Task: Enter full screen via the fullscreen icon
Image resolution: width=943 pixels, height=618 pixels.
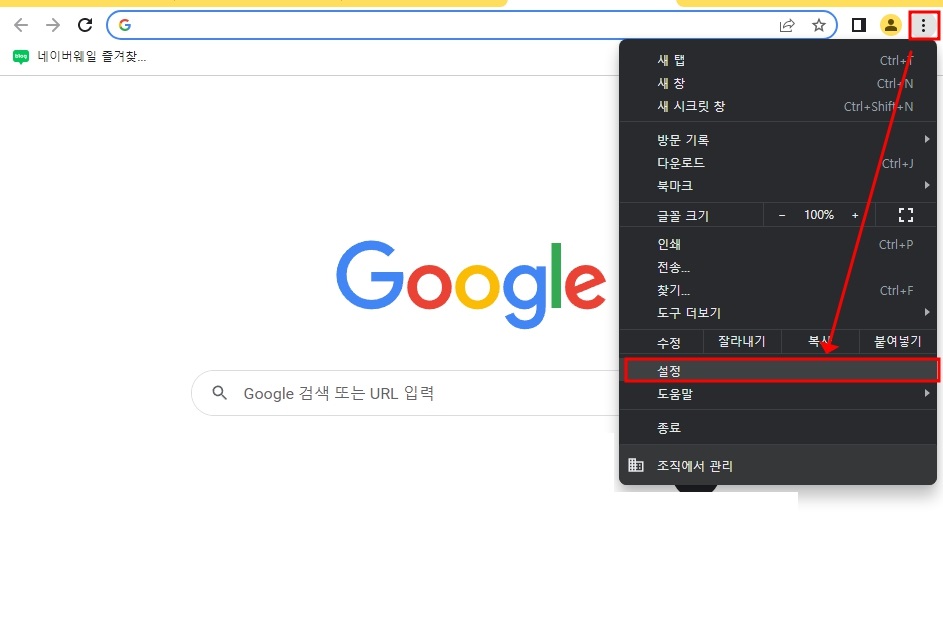Action: point(905,214)
